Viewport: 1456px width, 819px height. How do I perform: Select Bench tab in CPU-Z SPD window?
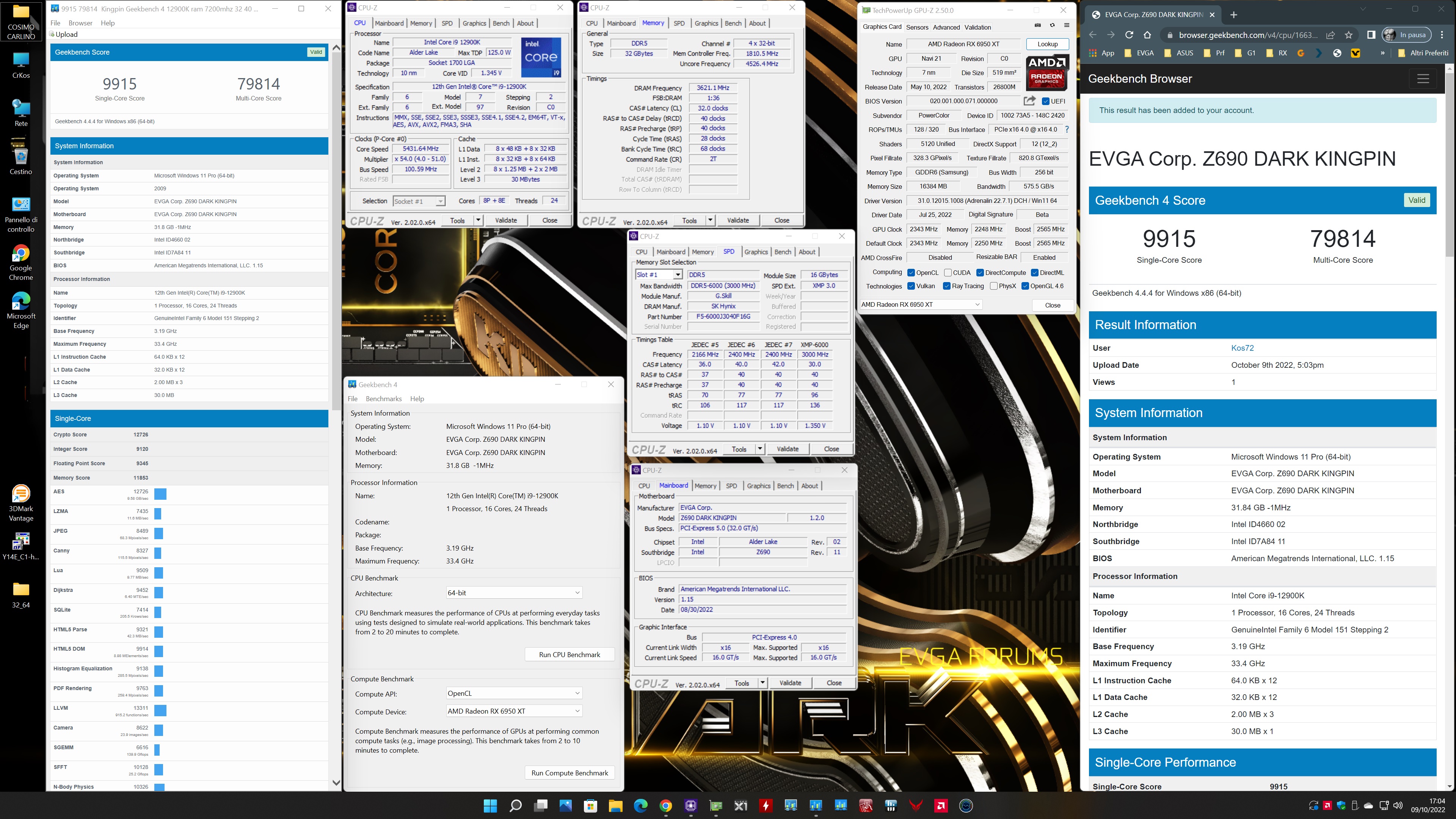click(782, 252)
